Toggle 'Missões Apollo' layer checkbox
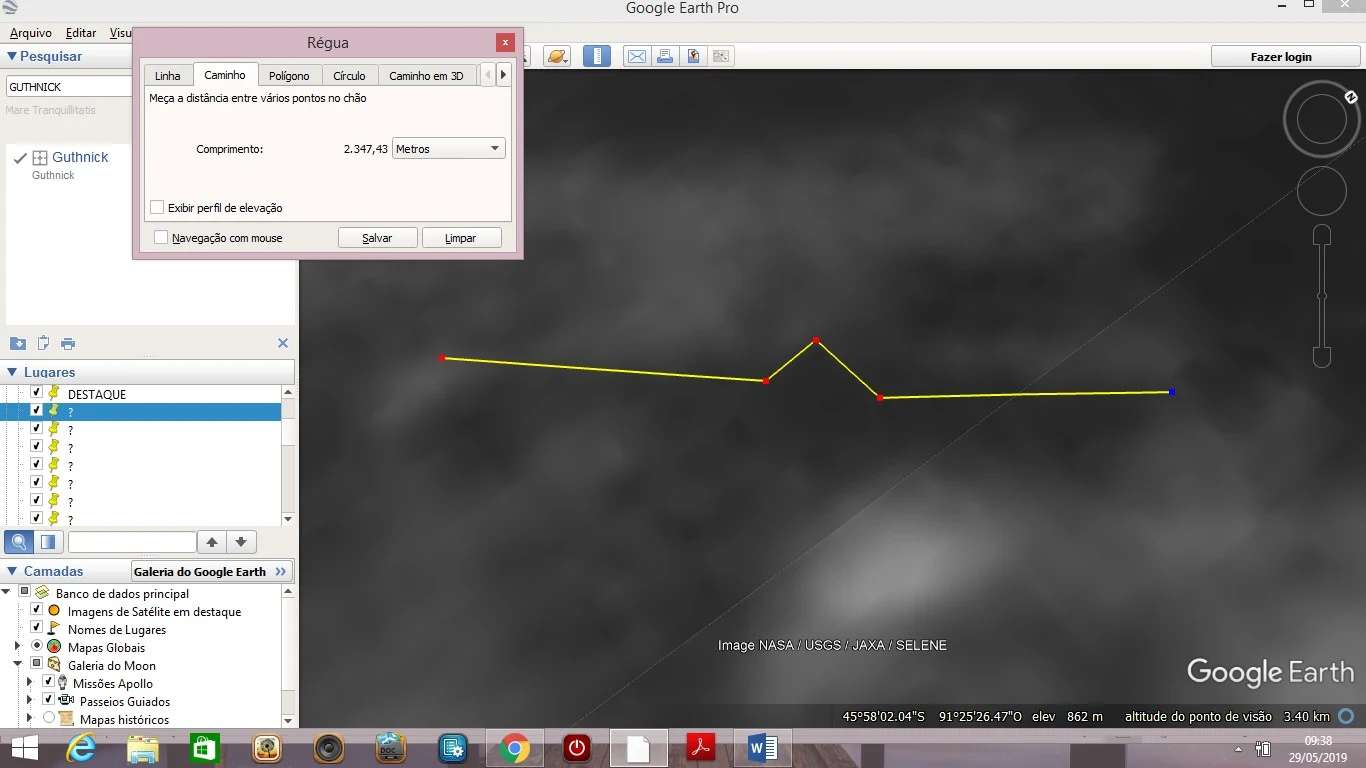 click(x=47, y=682)
